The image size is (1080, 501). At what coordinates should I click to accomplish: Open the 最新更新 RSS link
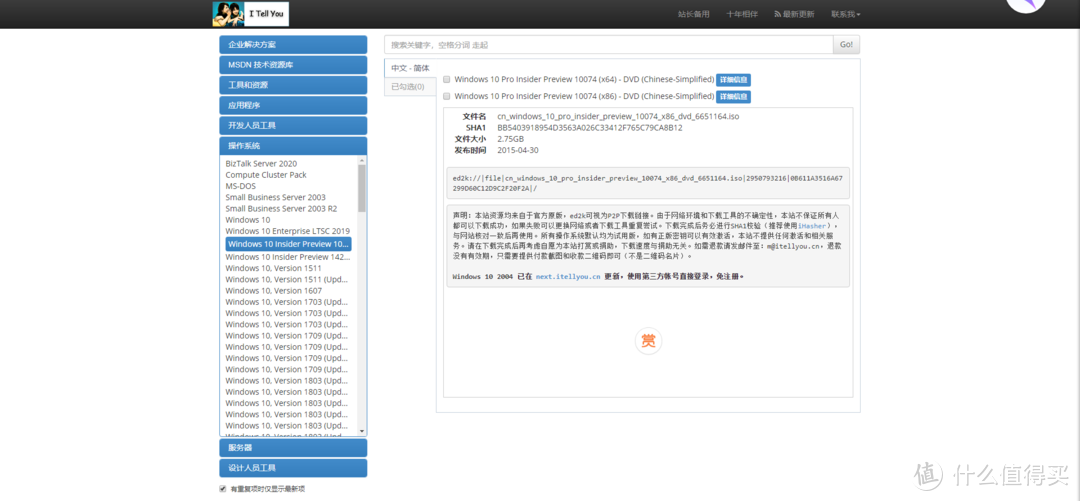pos(794,14)
